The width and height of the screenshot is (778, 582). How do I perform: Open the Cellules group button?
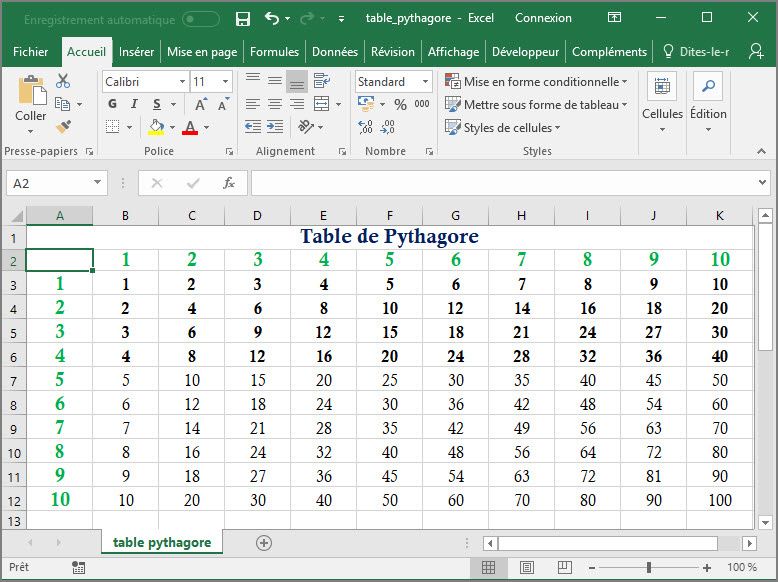click(x=662, y=103)
